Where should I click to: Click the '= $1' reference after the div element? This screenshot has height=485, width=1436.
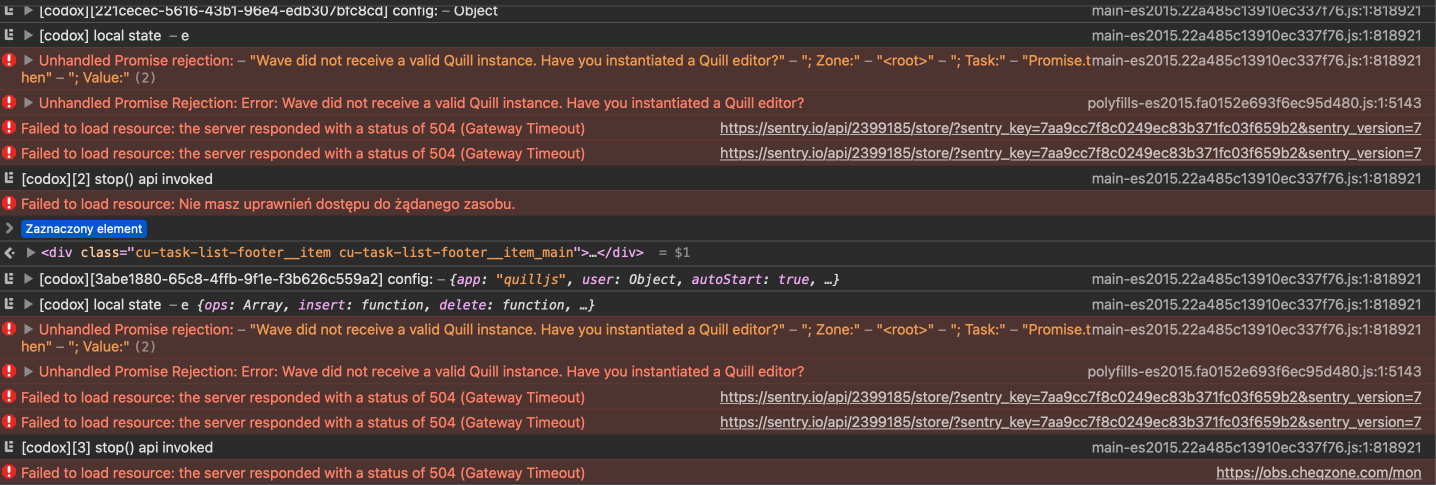pyautogui.click(x=675, y=253)
